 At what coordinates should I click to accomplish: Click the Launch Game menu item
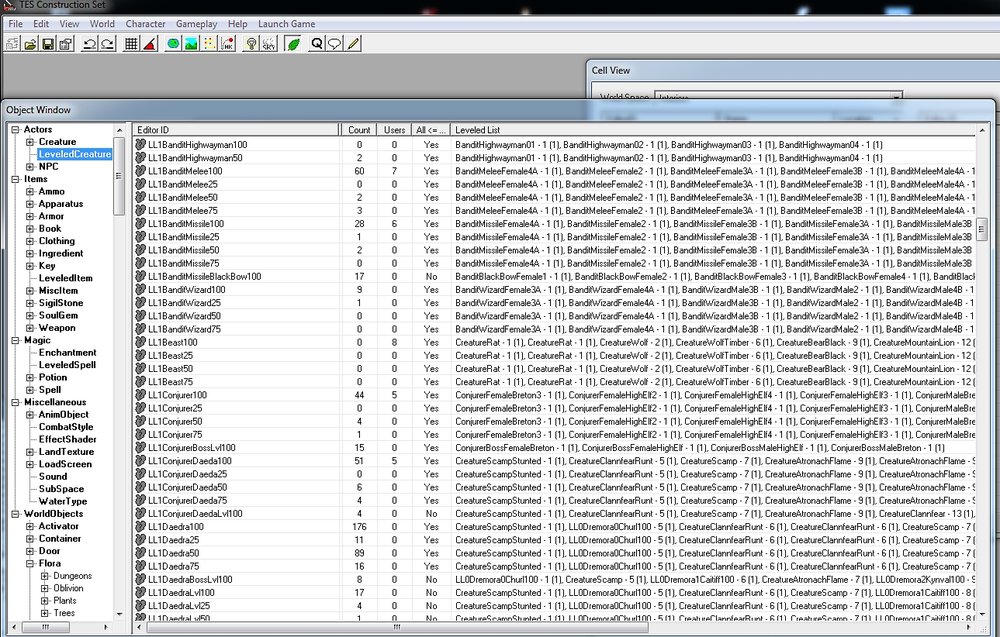[x=286, y=24]
